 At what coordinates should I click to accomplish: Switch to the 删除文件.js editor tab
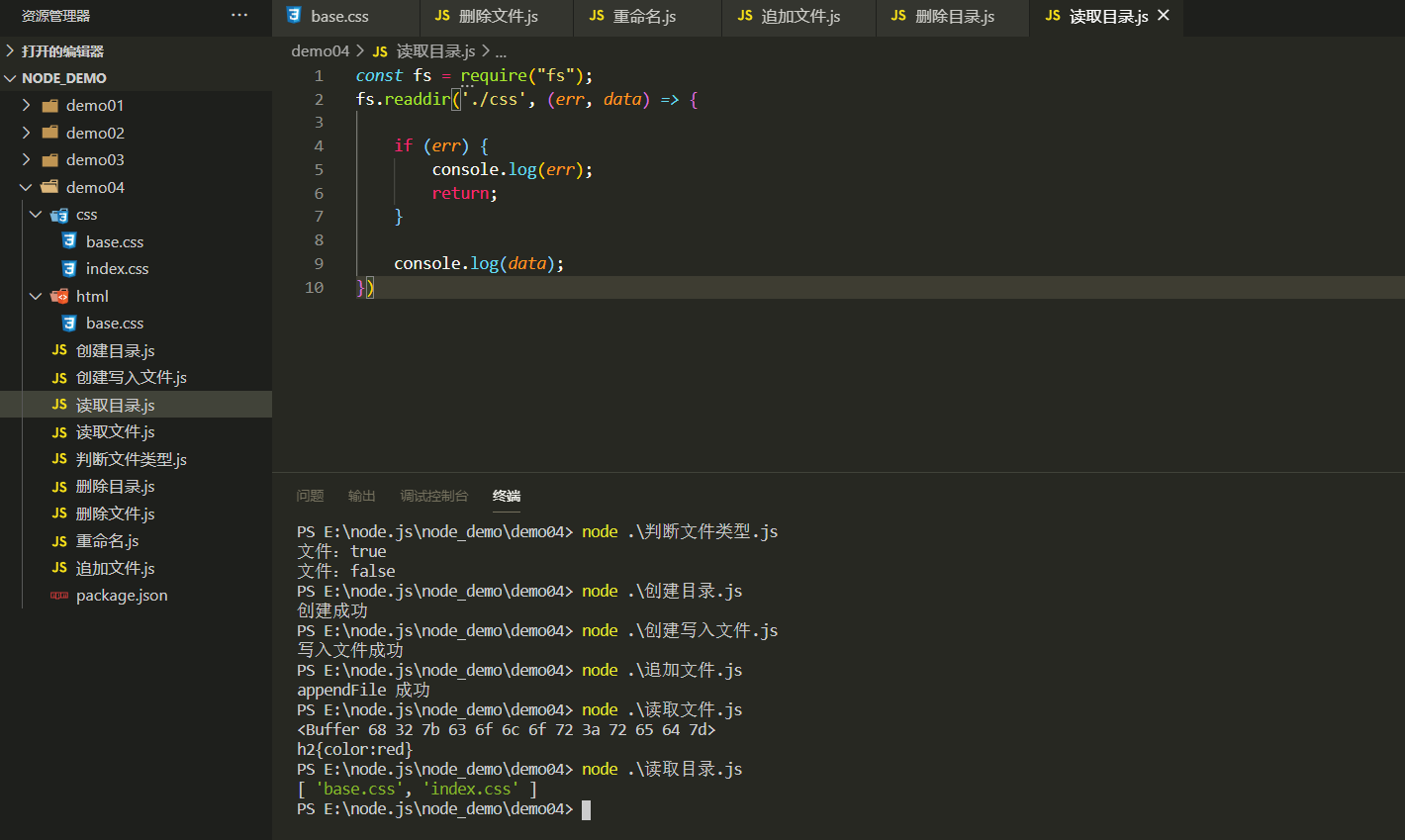(x=497, y=17)
